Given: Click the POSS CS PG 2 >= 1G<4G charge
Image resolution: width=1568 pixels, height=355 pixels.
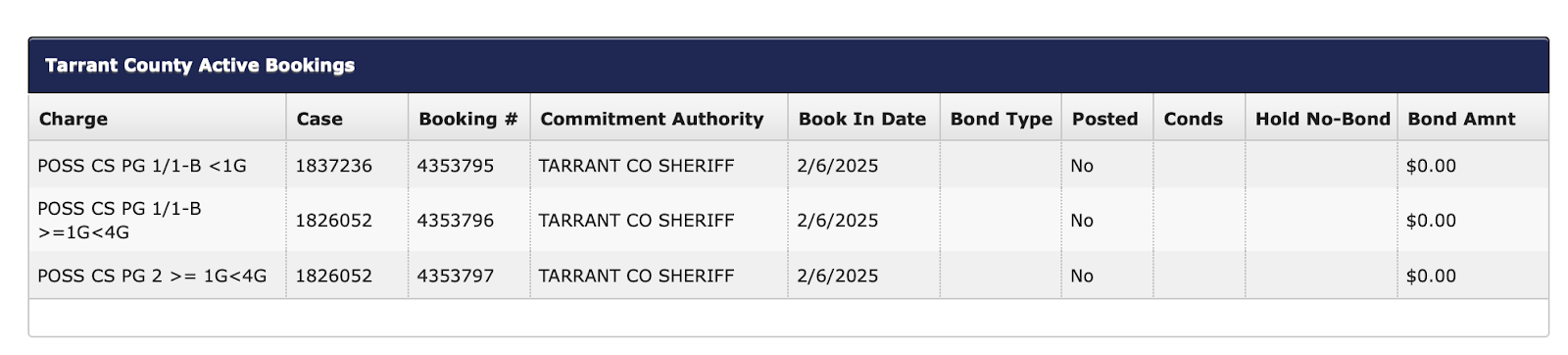Looking at the screenshot, I should point(152,276).
